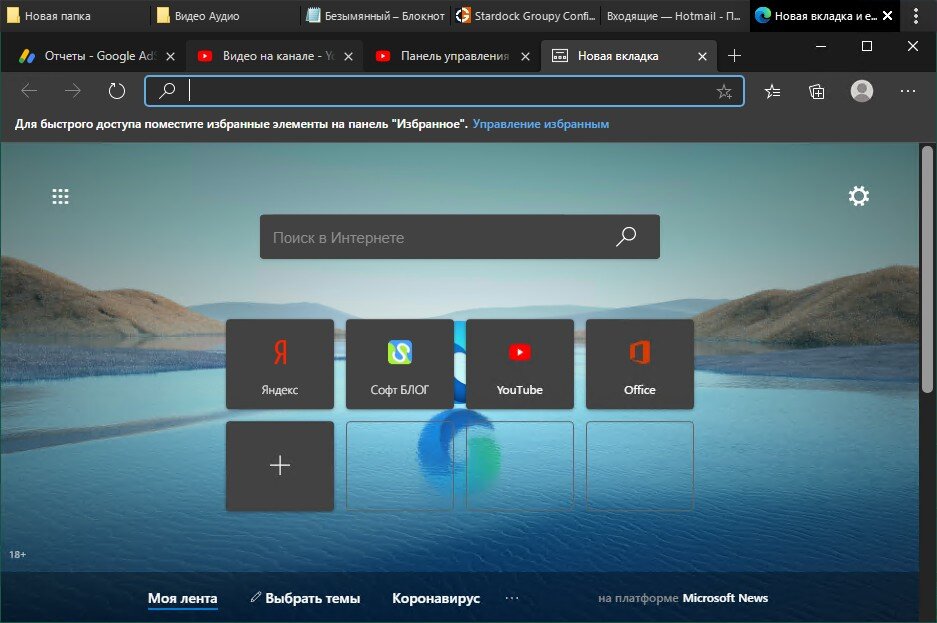Open the YouTube quick link tile
937x623 pixels.
[520, 364]
